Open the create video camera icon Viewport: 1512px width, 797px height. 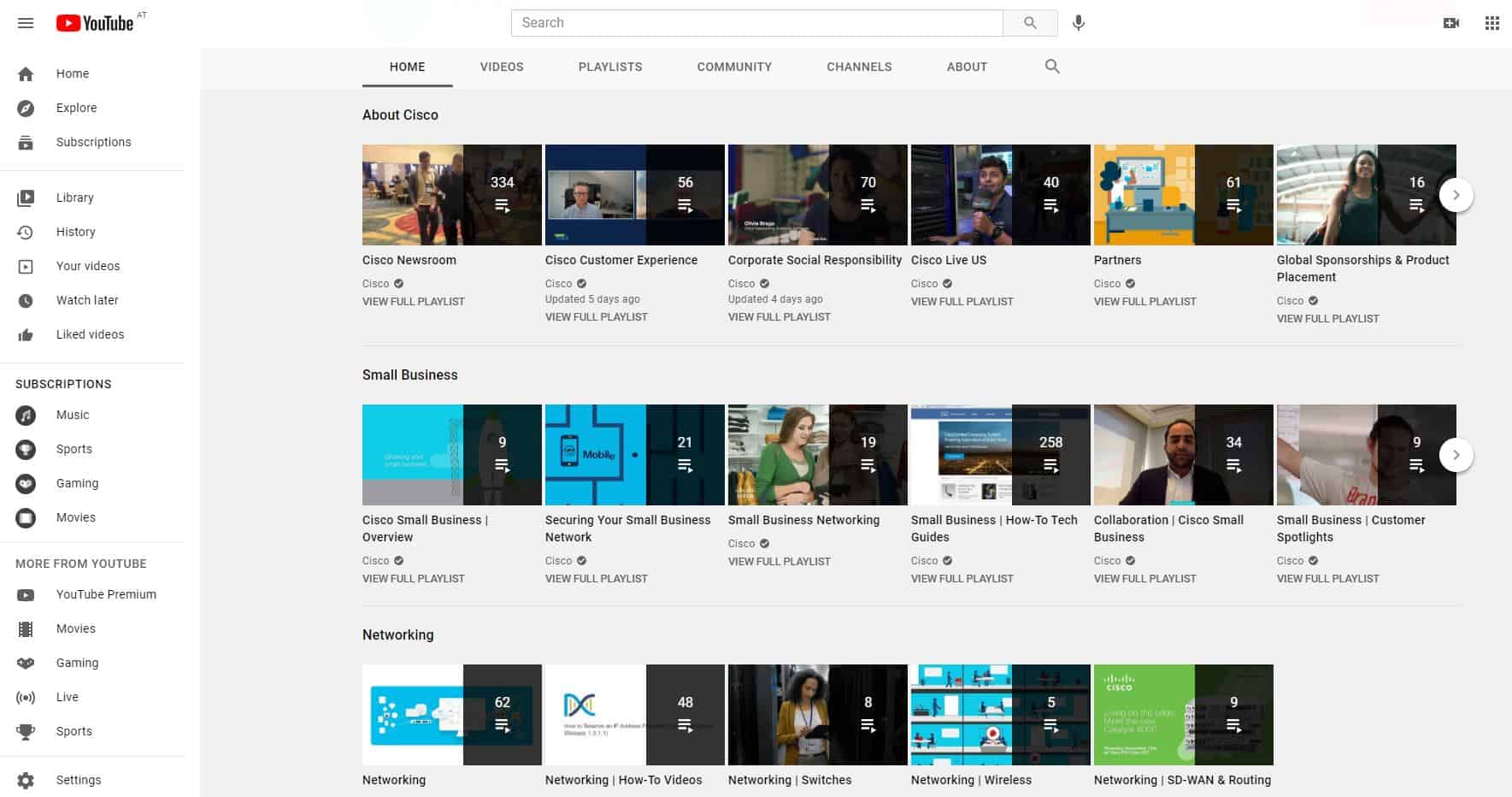(1451, 23)
